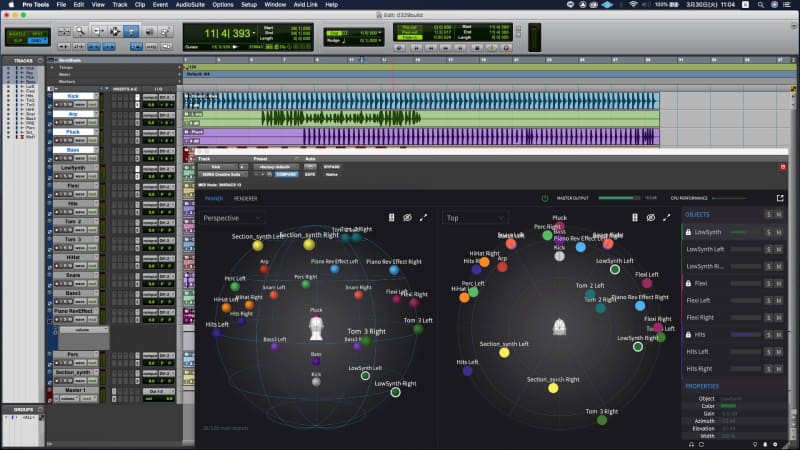Image resolution: width=800 pixels, height=450 pixels.
Task: Click the Go to End transport button
Action: tap(461, 48)
